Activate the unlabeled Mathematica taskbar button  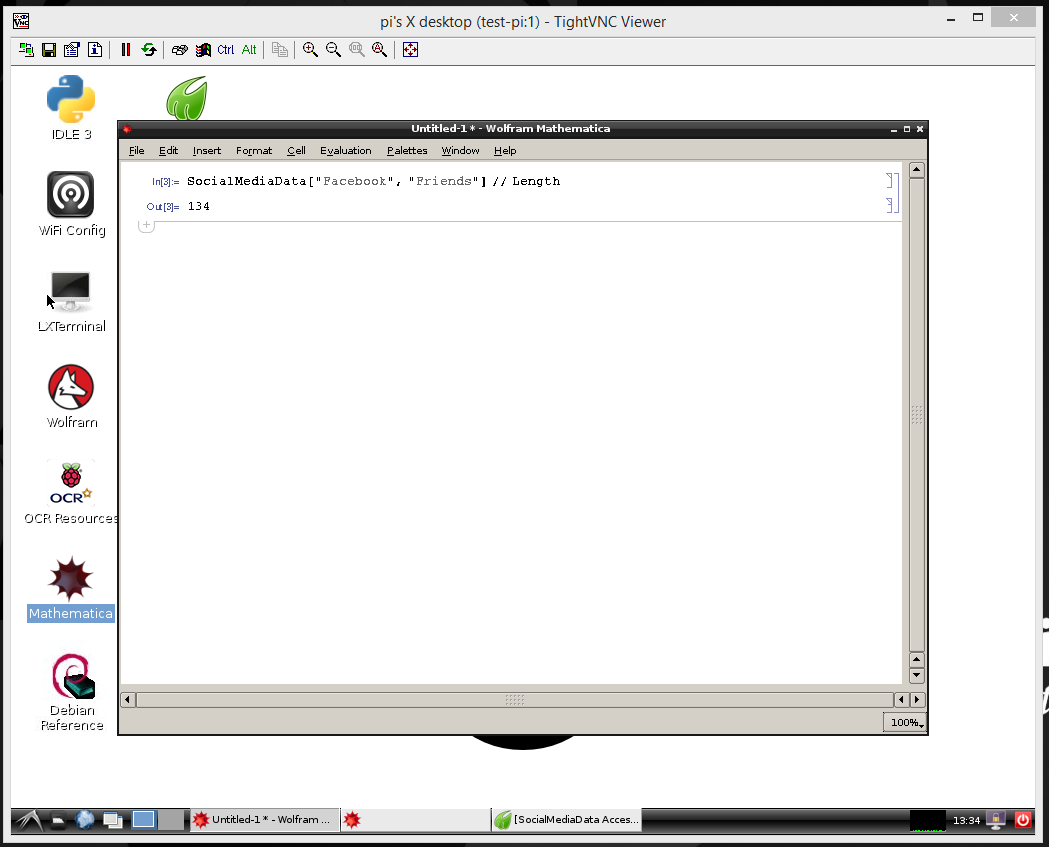415,820
